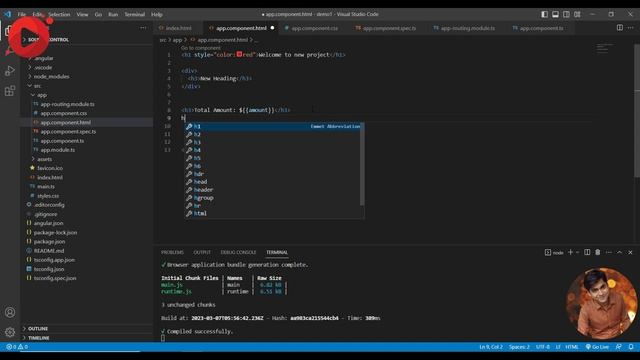Click red color swatch in line 1
The image size is (640, 360).
tap(239, 54)
